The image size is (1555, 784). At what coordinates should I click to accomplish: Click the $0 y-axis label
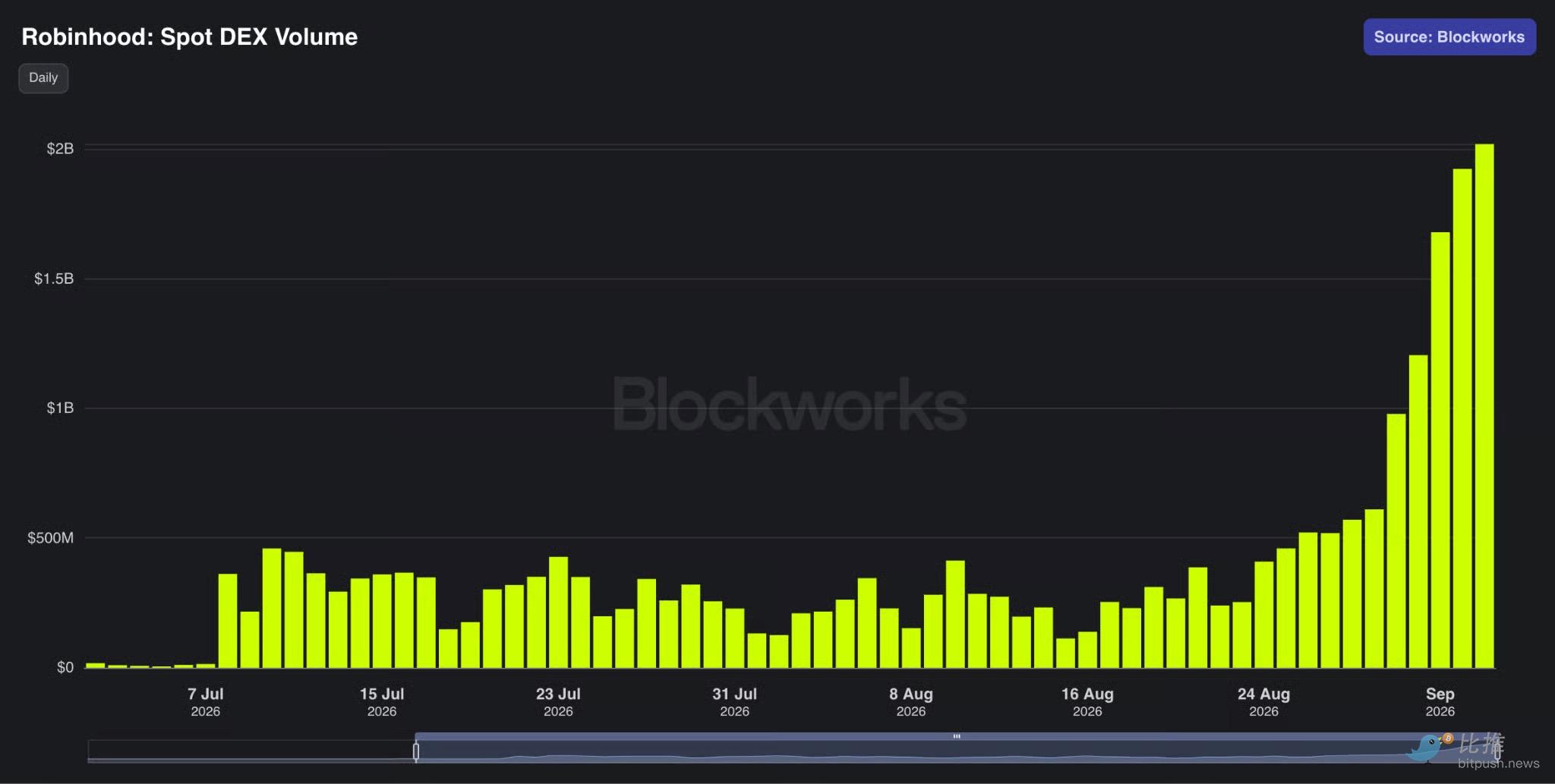click(x=65, y=668)
